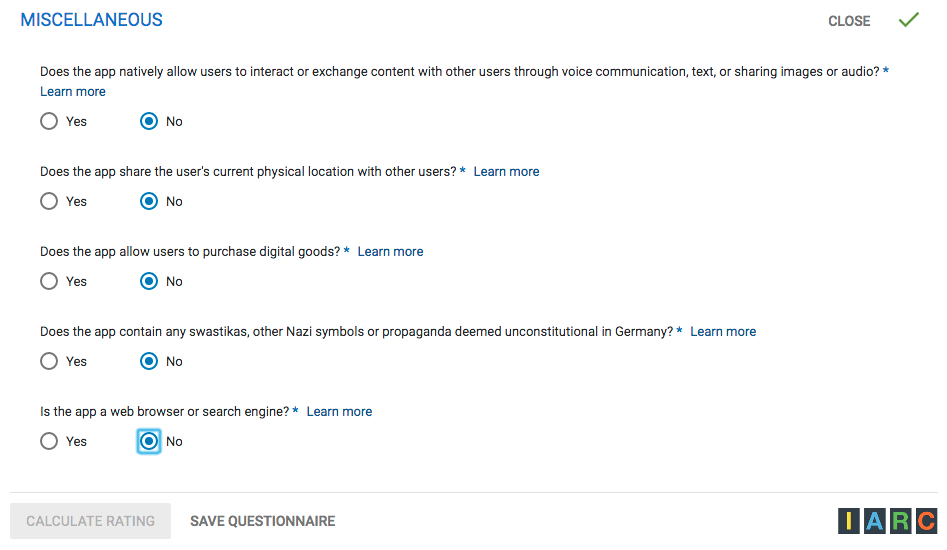
Task: Choose No for sharing physical location
Action: pos(149,201)
